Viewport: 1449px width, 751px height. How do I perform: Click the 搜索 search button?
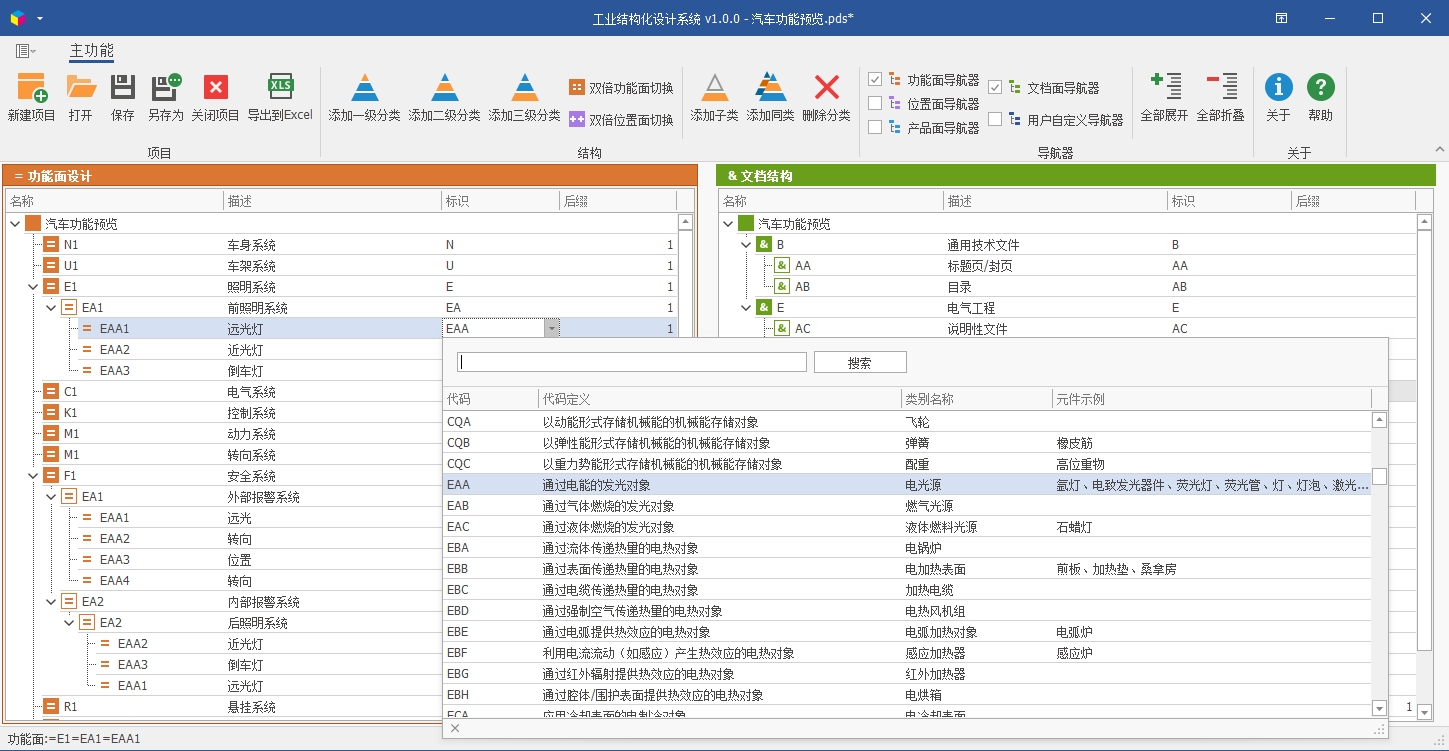(859, 363)
